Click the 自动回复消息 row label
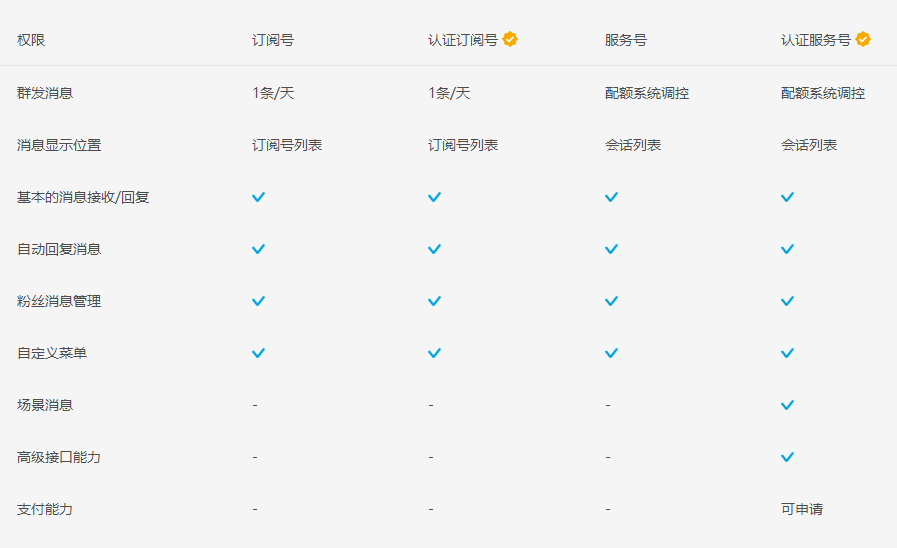The width and height of the screenshot is (897, 548). (59, 249)
